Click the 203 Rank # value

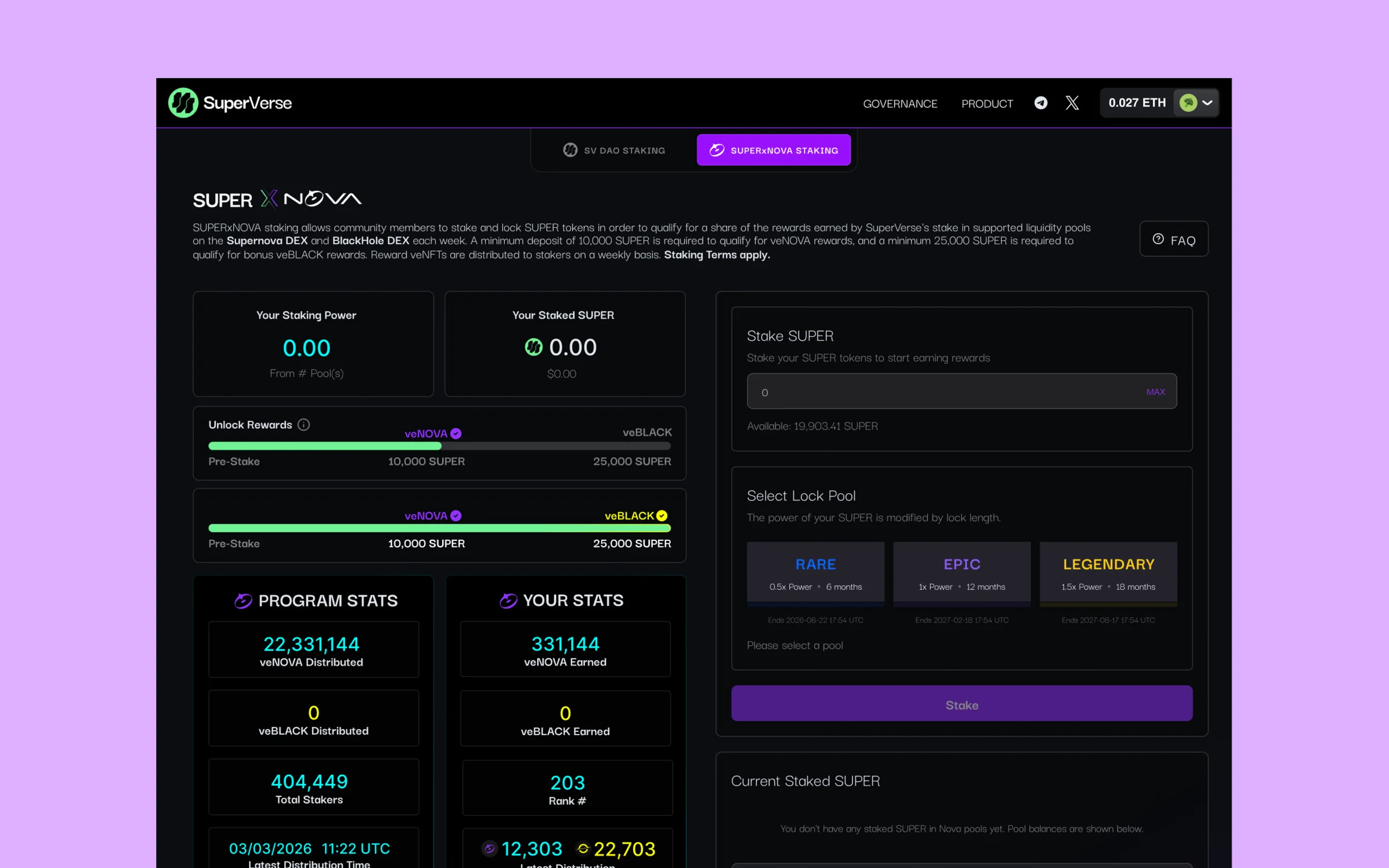click(567, 783)
